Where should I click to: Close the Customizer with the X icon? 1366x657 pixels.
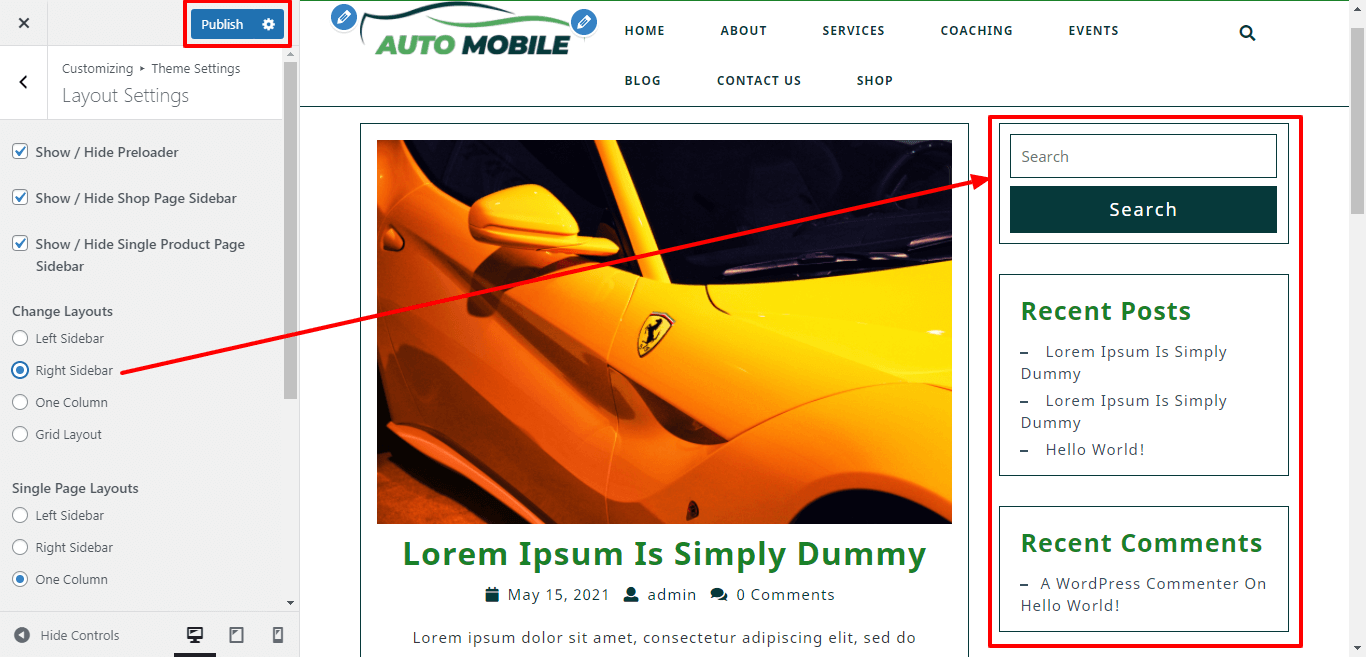(x=24, y=23)
